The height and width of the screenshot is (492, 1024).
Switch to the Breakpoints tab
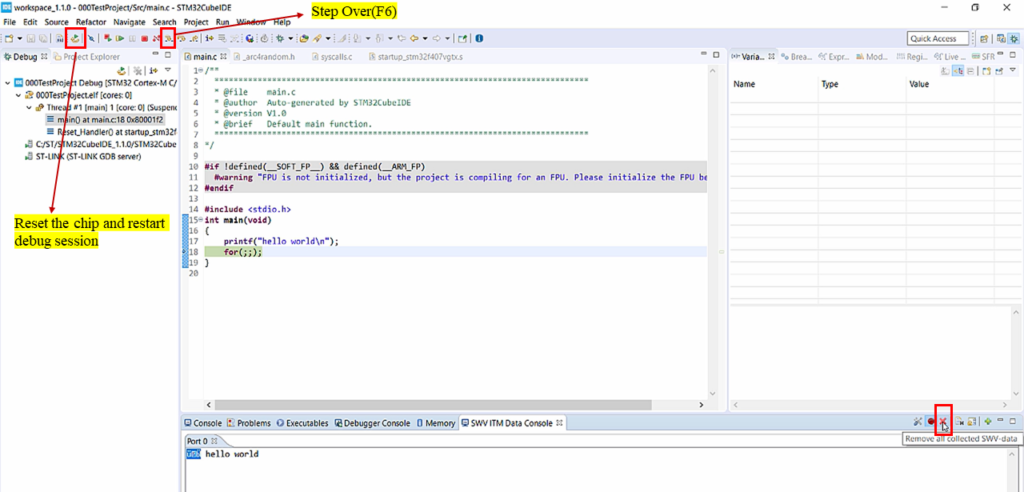(795, 57)
